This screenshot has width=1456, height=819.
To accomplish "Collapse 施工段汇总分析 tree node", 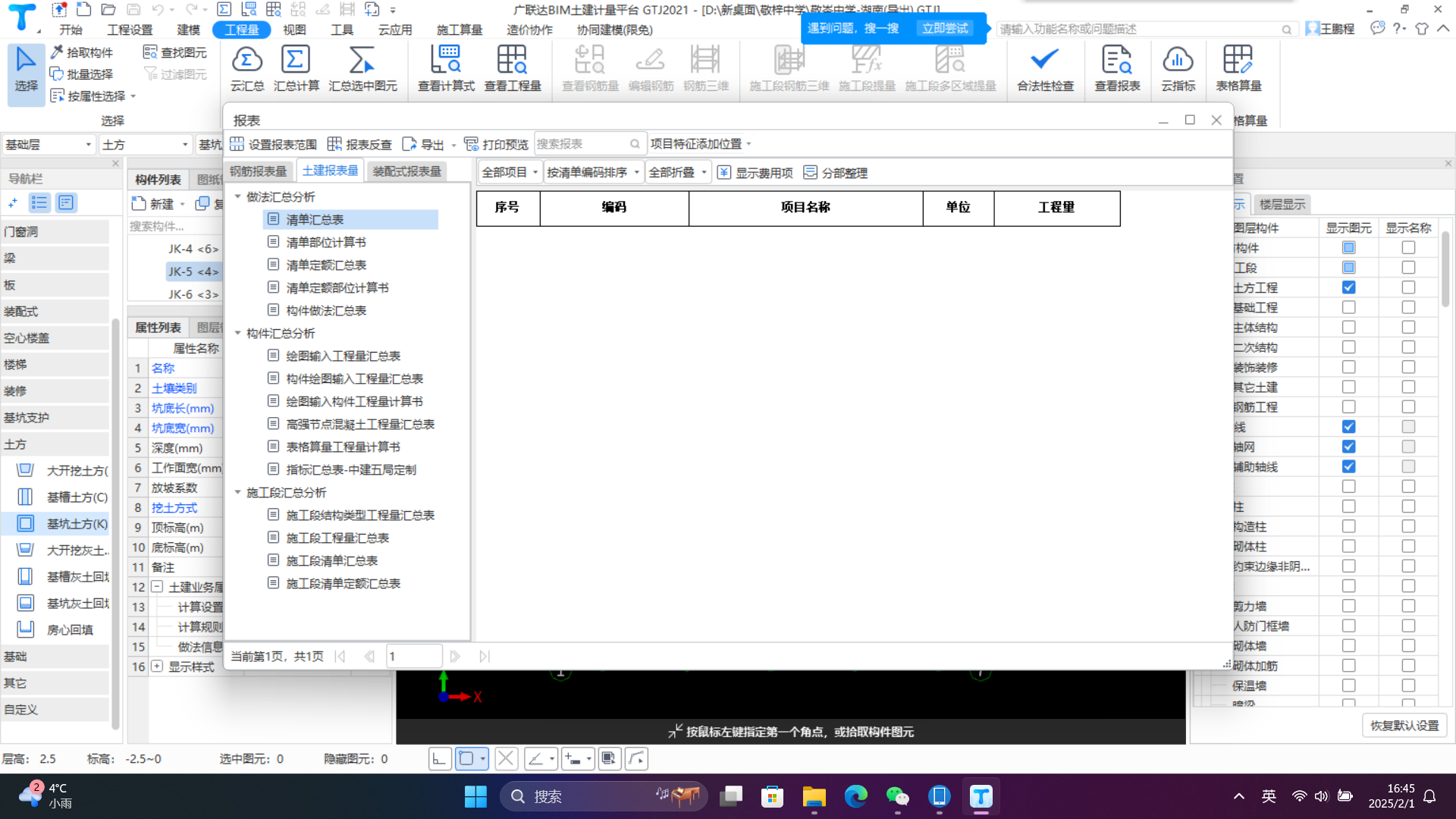I will (237, 492).
